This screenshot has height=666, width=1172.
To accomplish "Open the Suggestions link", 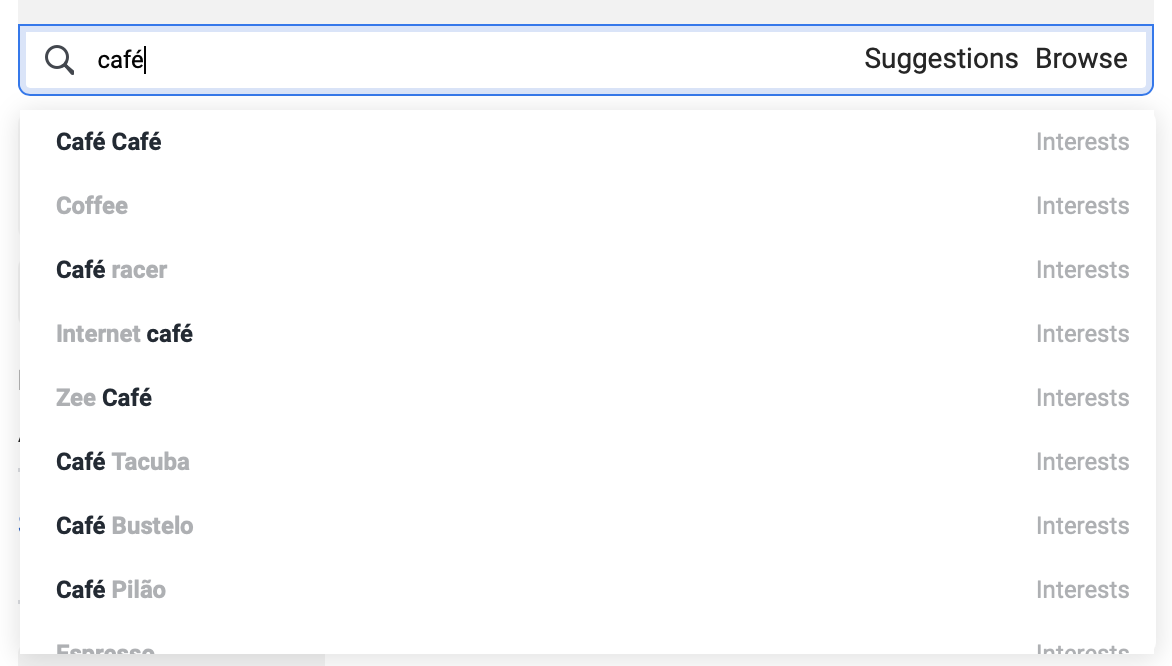I will click(941, 59).
